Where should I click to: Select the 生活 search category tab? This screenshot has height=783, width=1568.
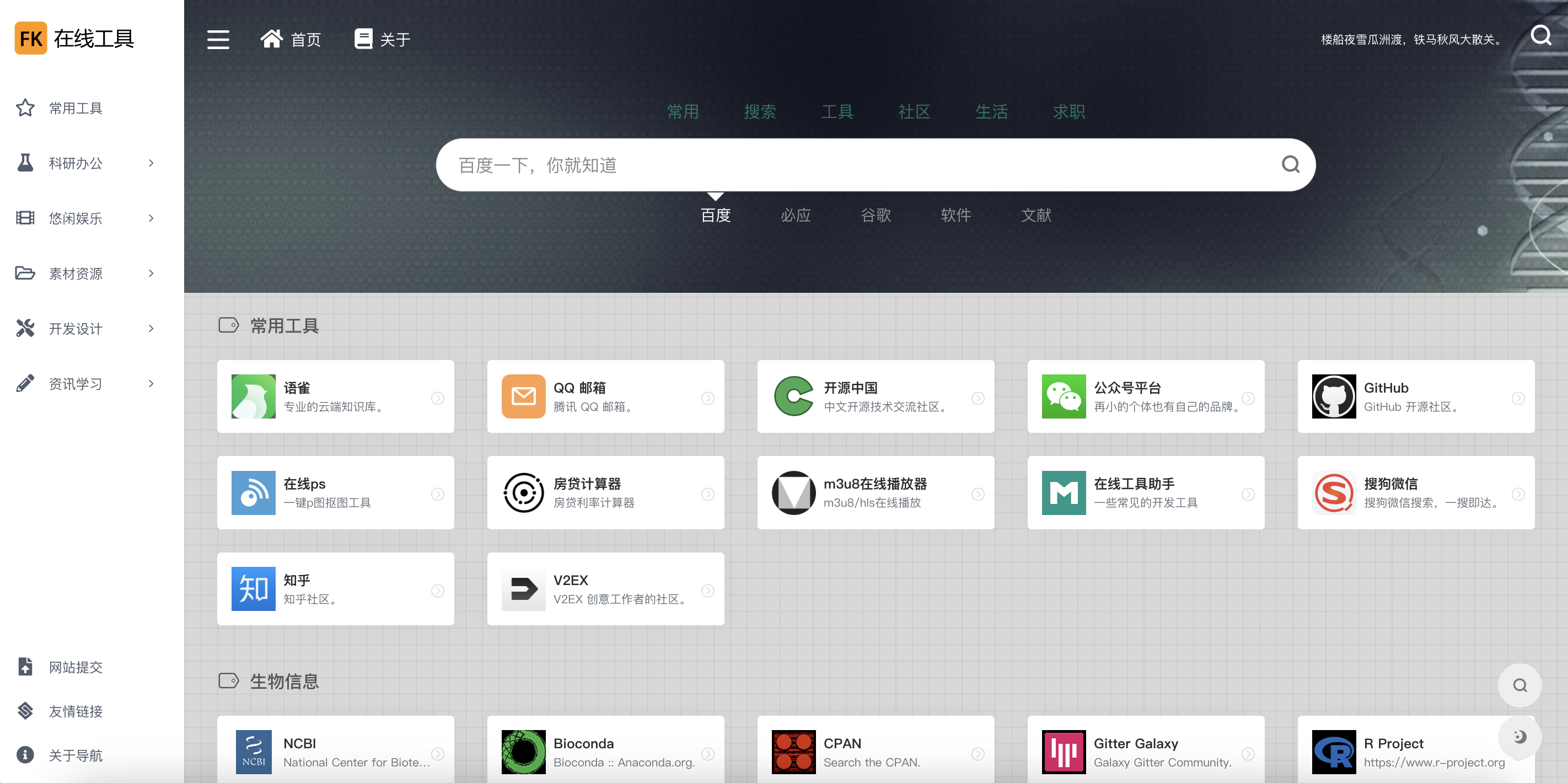point(991,111)
